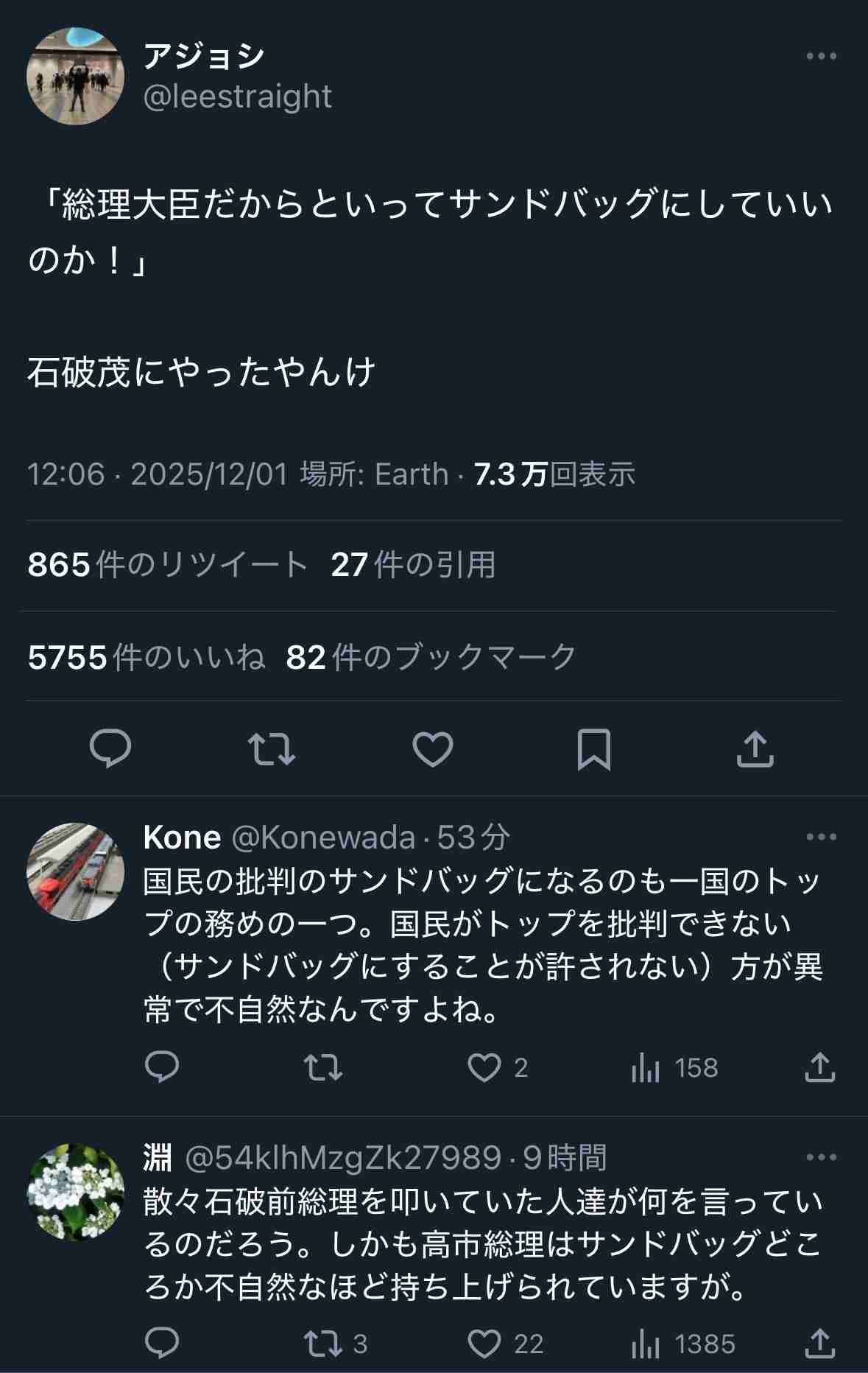Open the 27 quotes list
The width and height of the screenshot is (868, 1373).
tap(413, 565)
